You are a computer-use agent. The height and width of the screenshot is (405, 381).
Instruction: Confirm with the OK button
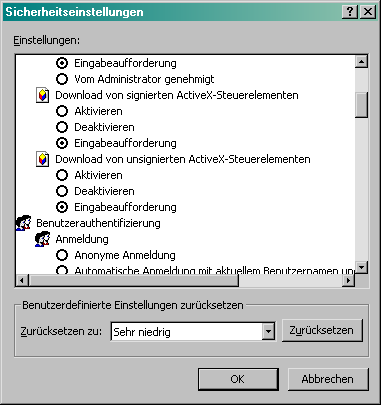pyautogui.click(x=238, y=379)
